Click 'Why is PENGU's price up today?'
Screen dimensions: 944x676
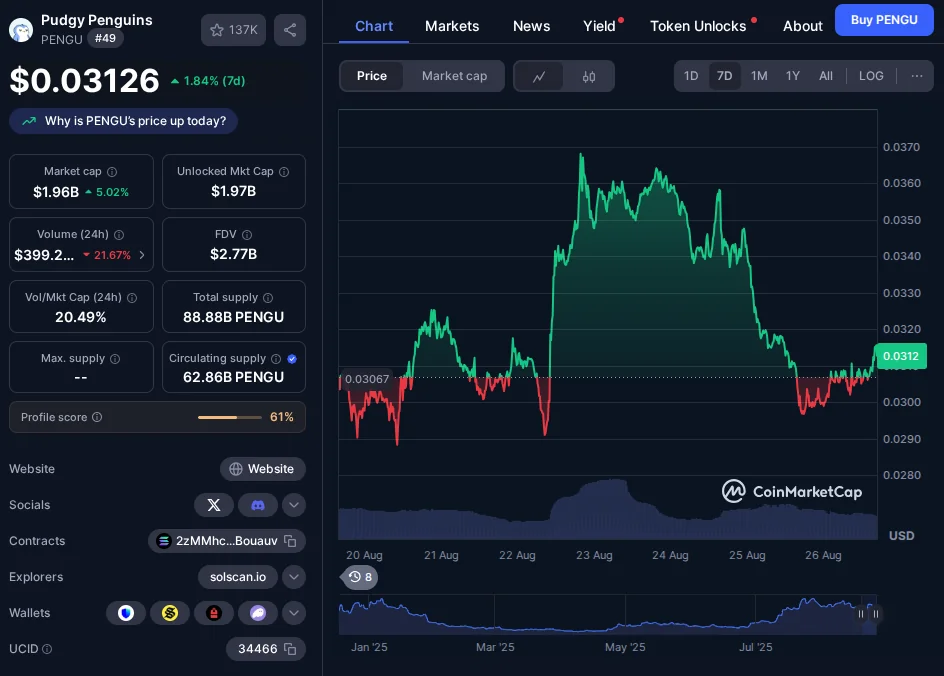123,121
